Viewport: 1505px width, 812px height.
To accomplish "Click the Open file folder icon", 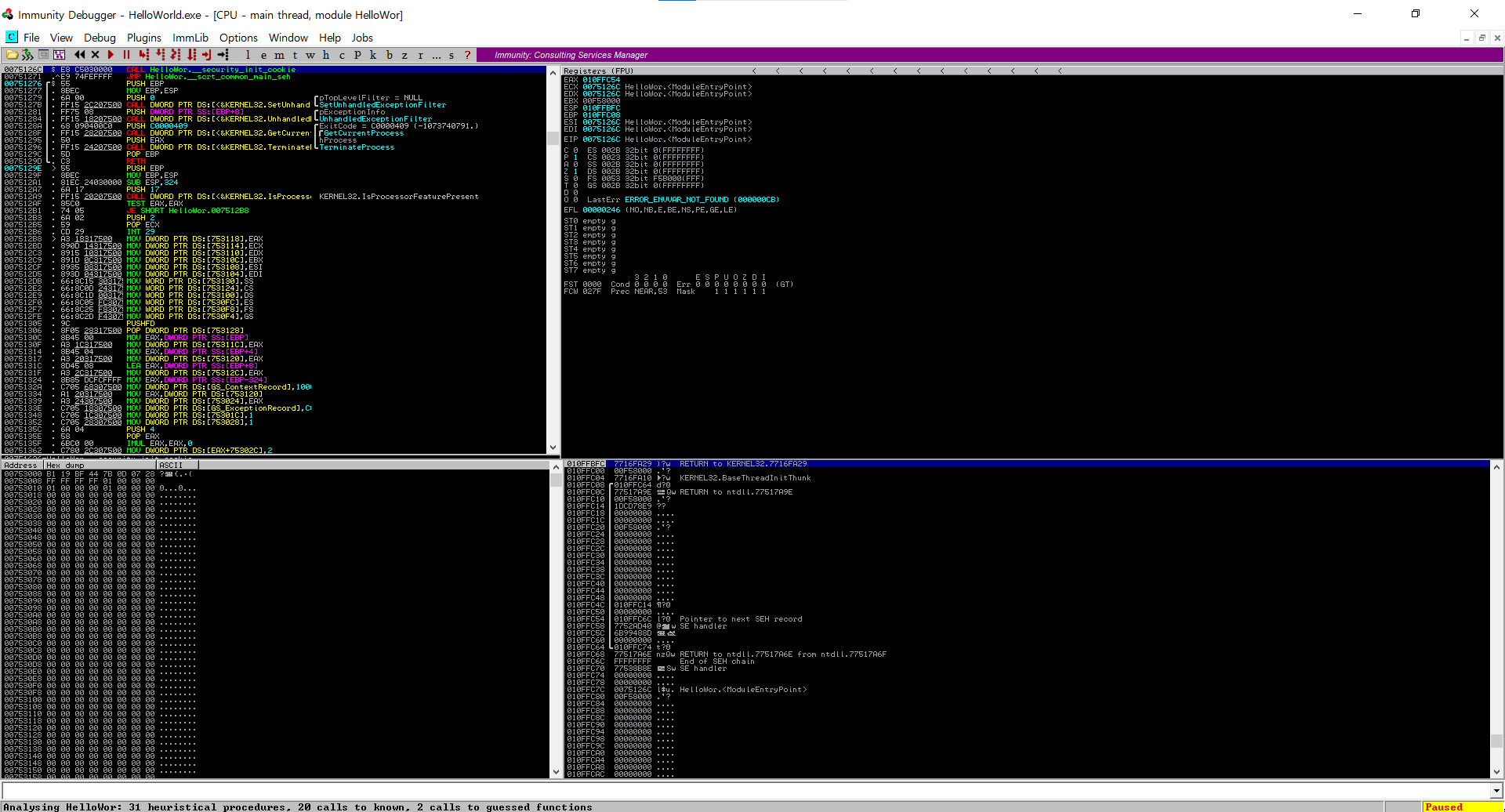I will tap(12, 55).
